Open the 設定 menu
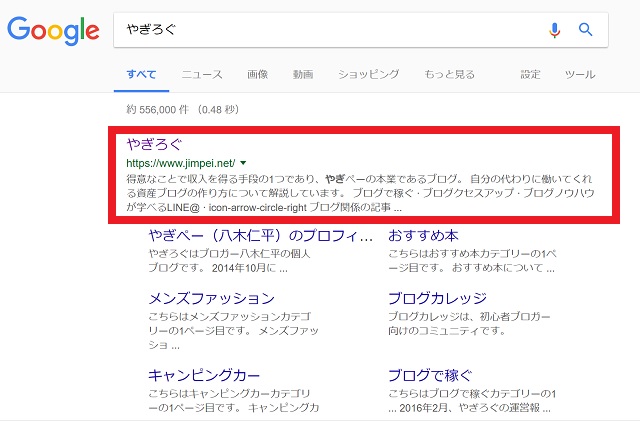Viewport: 640px width, 421px height. [x=530, y=75]
